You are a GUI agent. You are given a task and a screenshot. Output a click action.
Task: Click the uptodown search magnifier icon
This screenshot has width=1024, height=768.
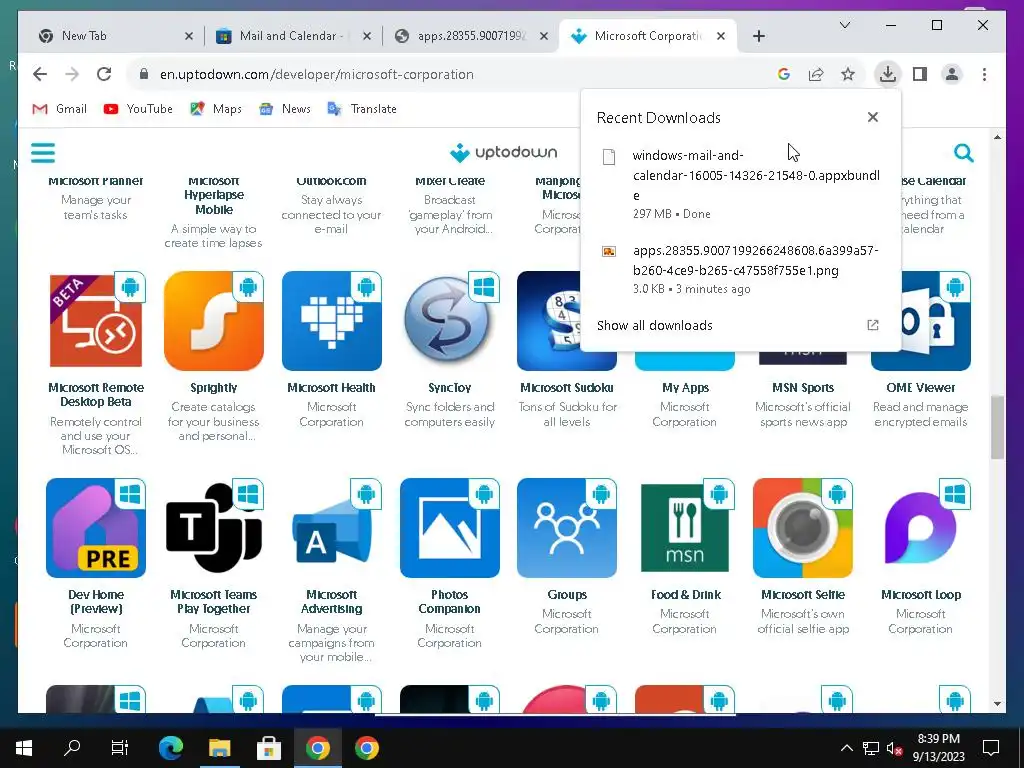click(963, 153)
